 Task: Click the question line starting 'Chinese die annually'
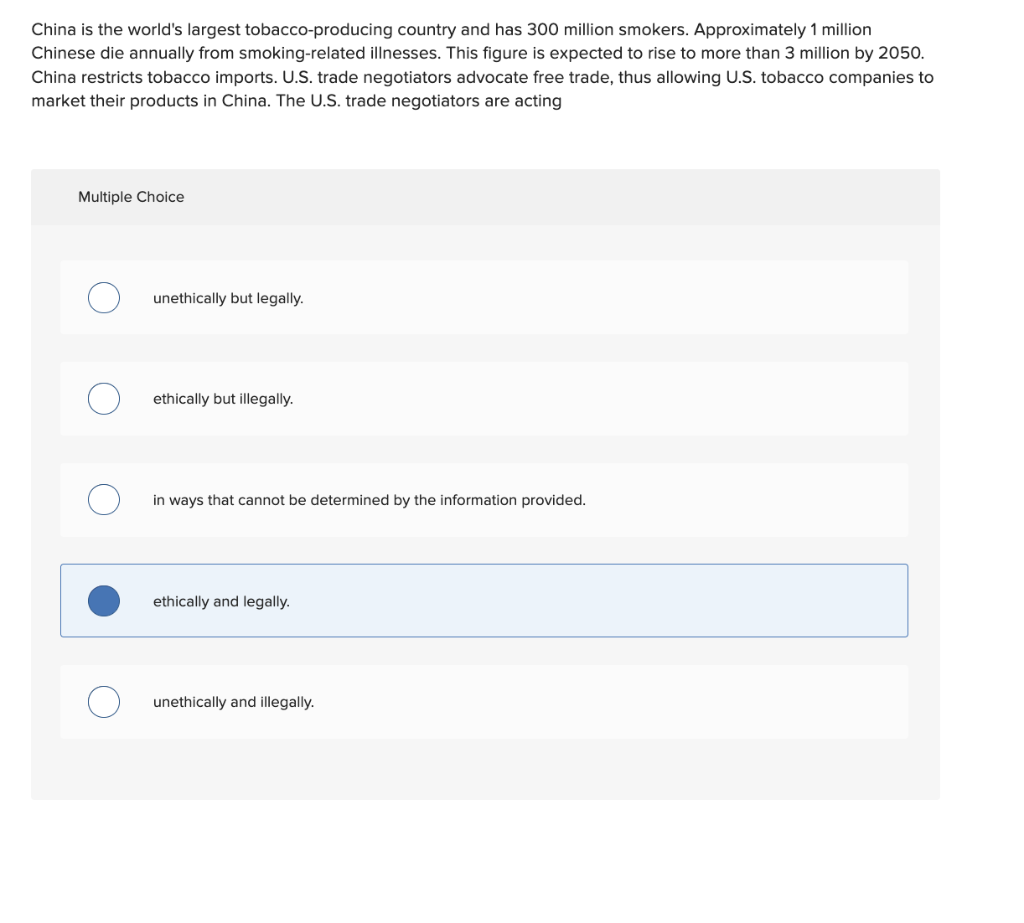click(x=477, y=54)
